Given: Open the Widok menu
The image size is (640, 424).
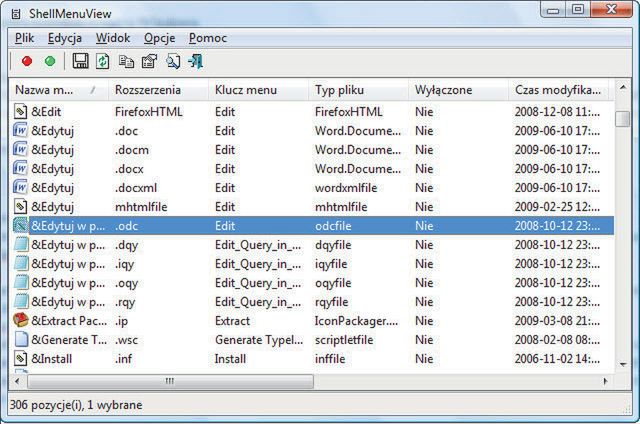Looking at the screenshot, I should point(113,38).
